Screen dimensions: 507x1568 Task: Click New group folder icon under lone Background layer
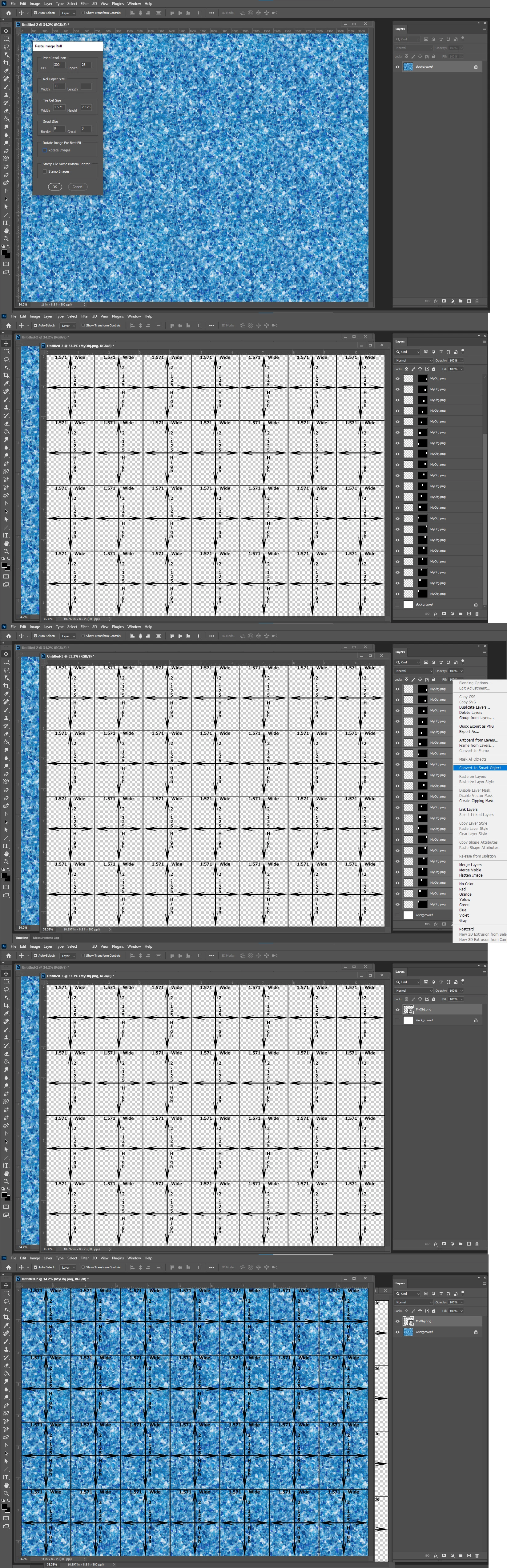click(x=460, y=301)
